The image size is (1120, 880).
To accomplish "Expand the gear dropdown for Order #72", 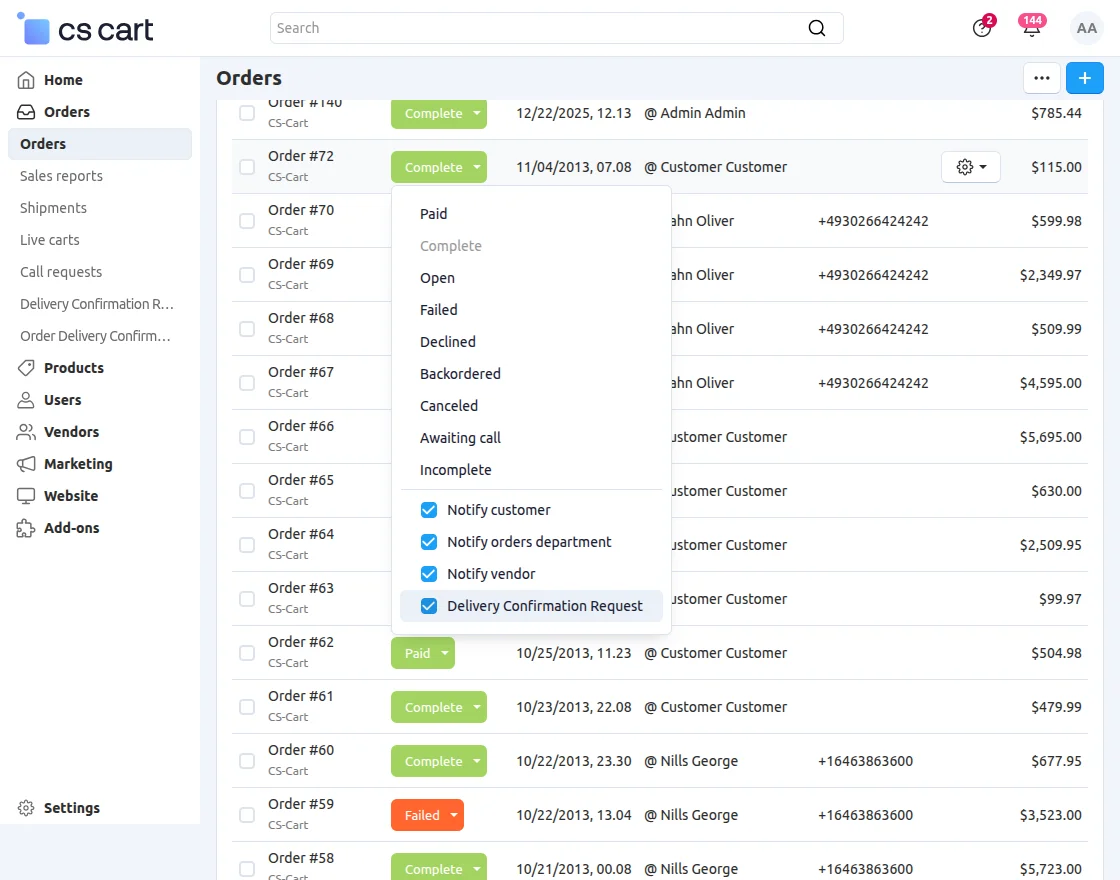I will pyautogui.click(x=970, y=167).
